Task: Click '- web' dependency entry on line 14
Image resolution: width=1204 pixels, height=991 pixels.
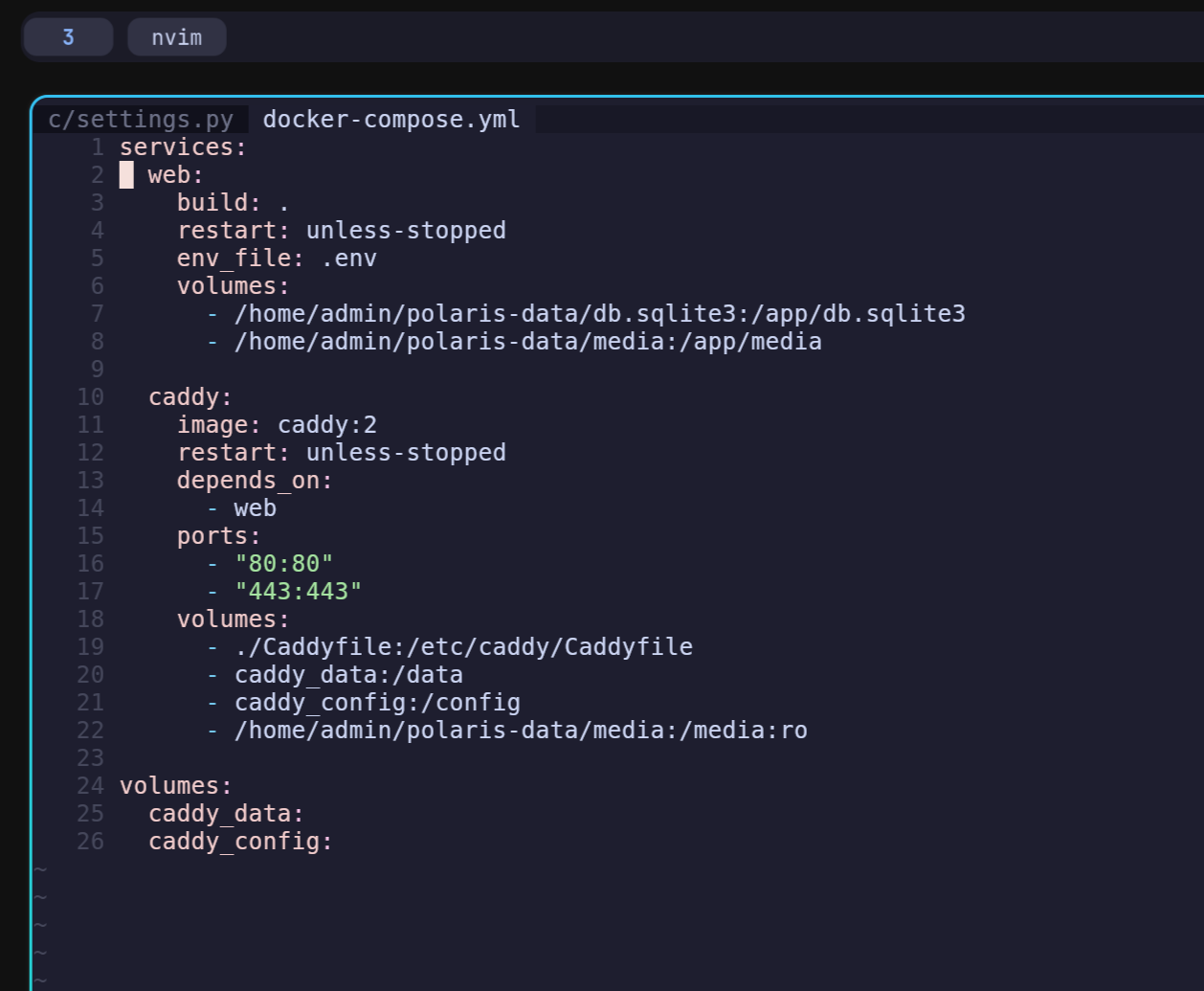Action: tap(241, 508)
